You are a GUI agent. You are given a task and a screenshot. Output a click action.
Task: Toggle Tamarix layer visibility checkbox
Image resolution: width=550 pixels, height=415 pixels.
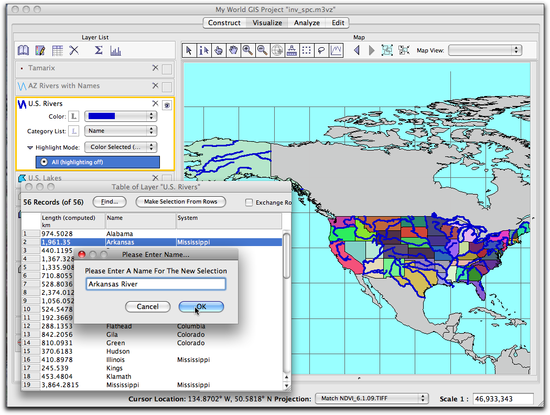pyautogui.click(x=167, y=69)
